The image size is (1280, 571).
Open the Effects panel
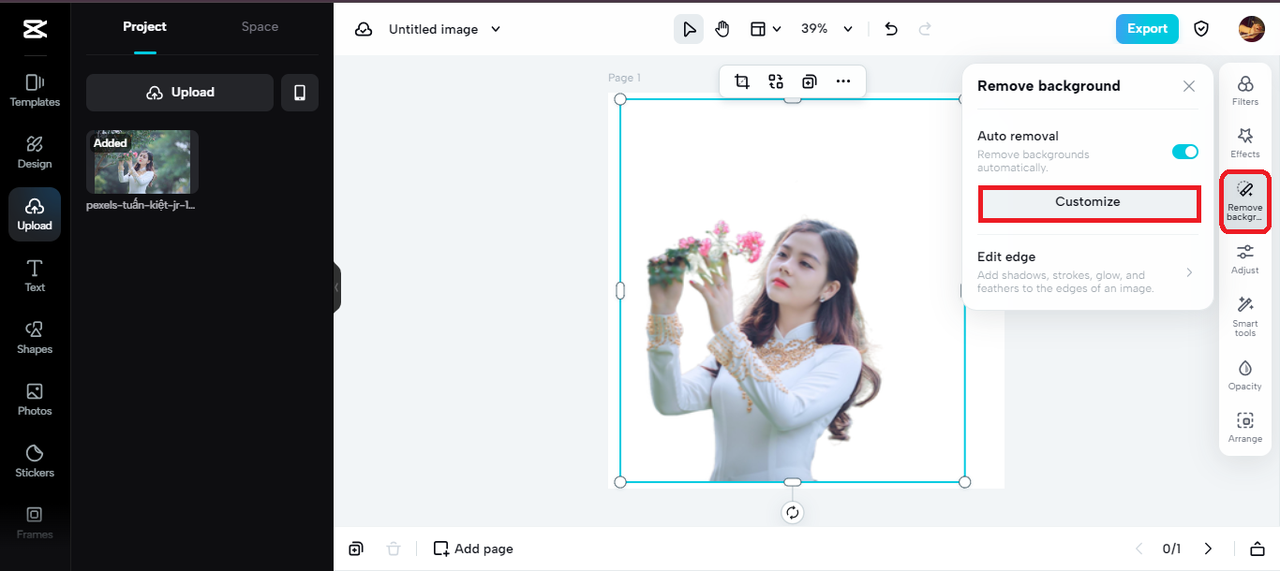(x=1245, y=142)
